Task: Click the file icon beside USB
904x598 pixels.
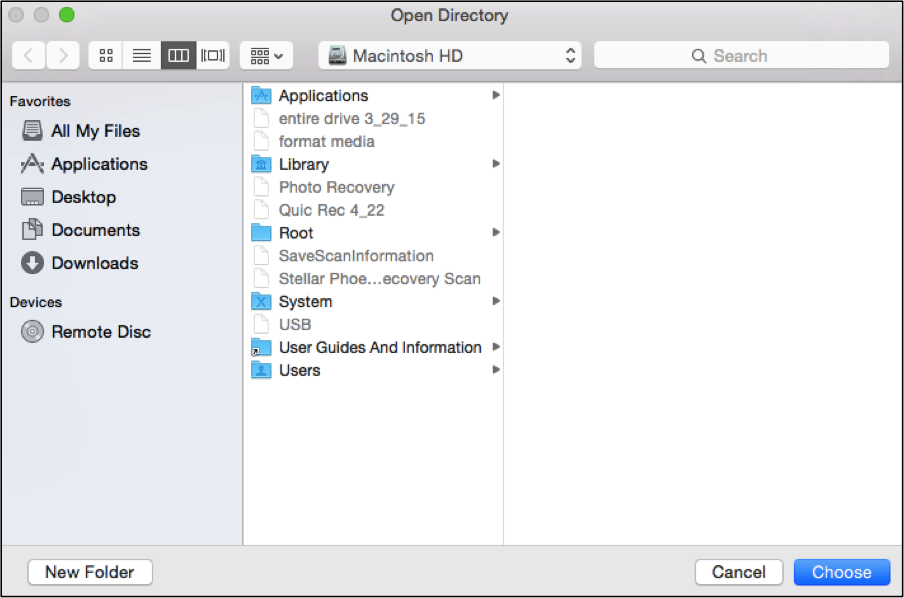Action: click(261, 324)
